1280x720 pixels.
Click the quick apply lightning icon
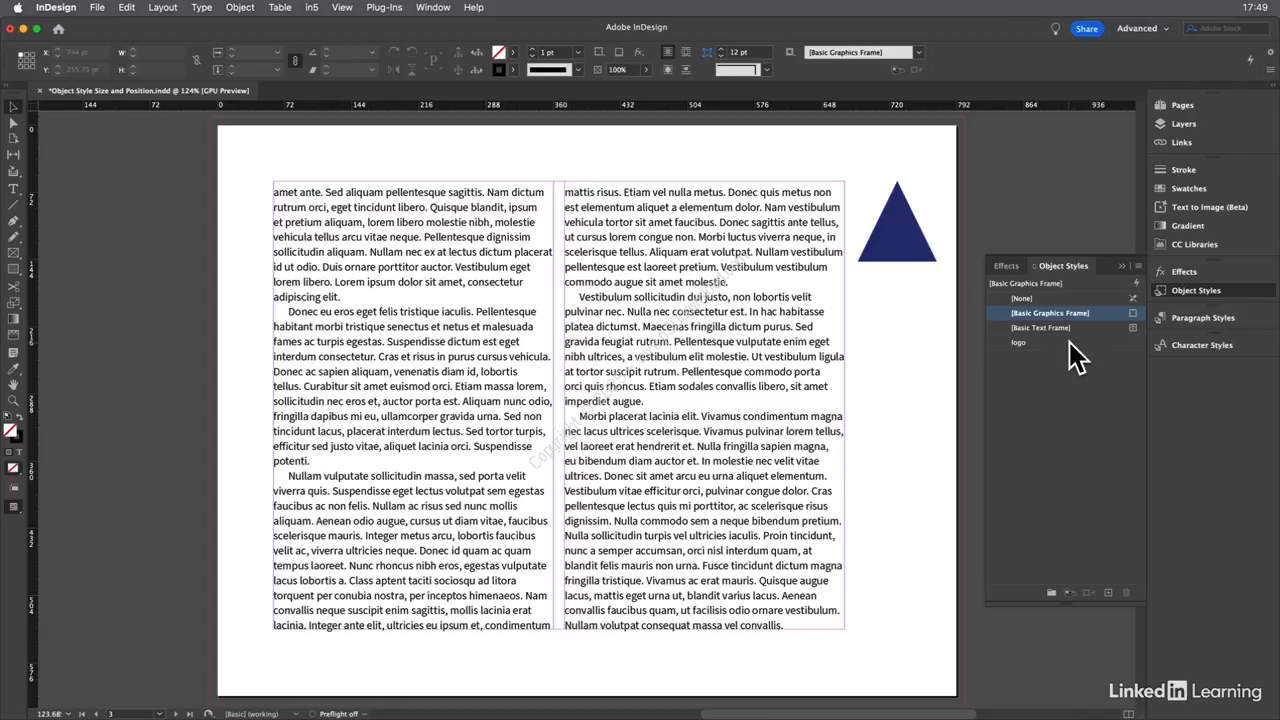click(x=1250, y=60)
